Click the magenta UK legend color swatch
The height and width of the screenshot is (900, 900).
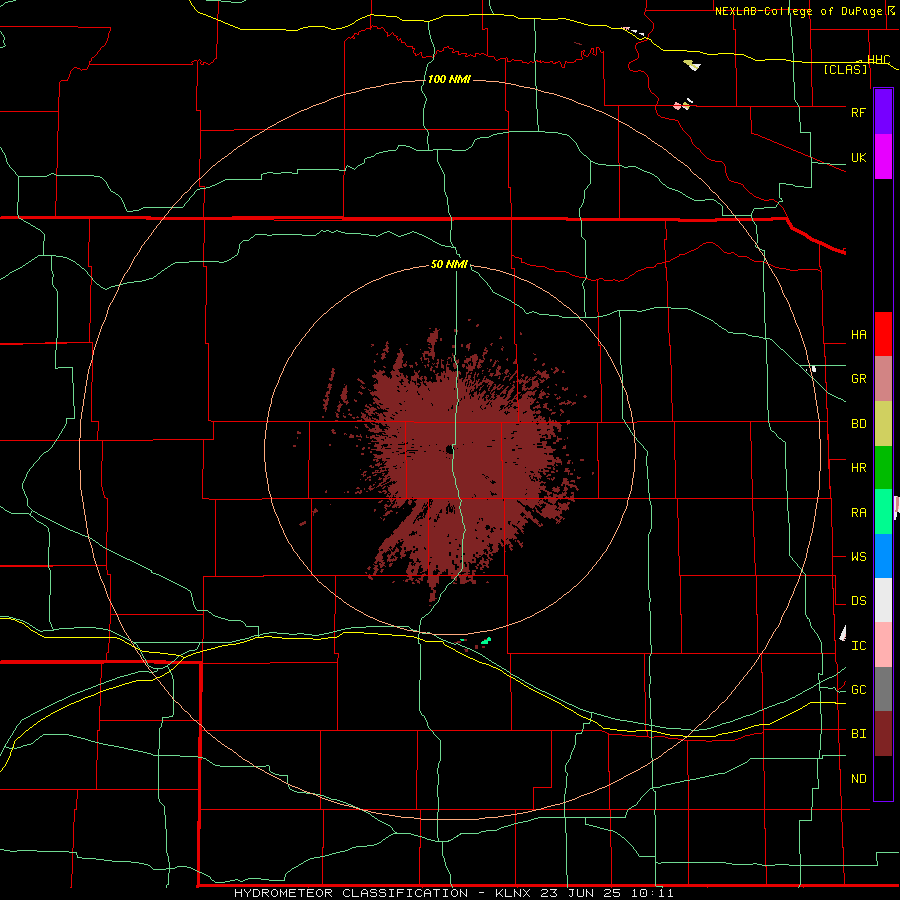883,157
